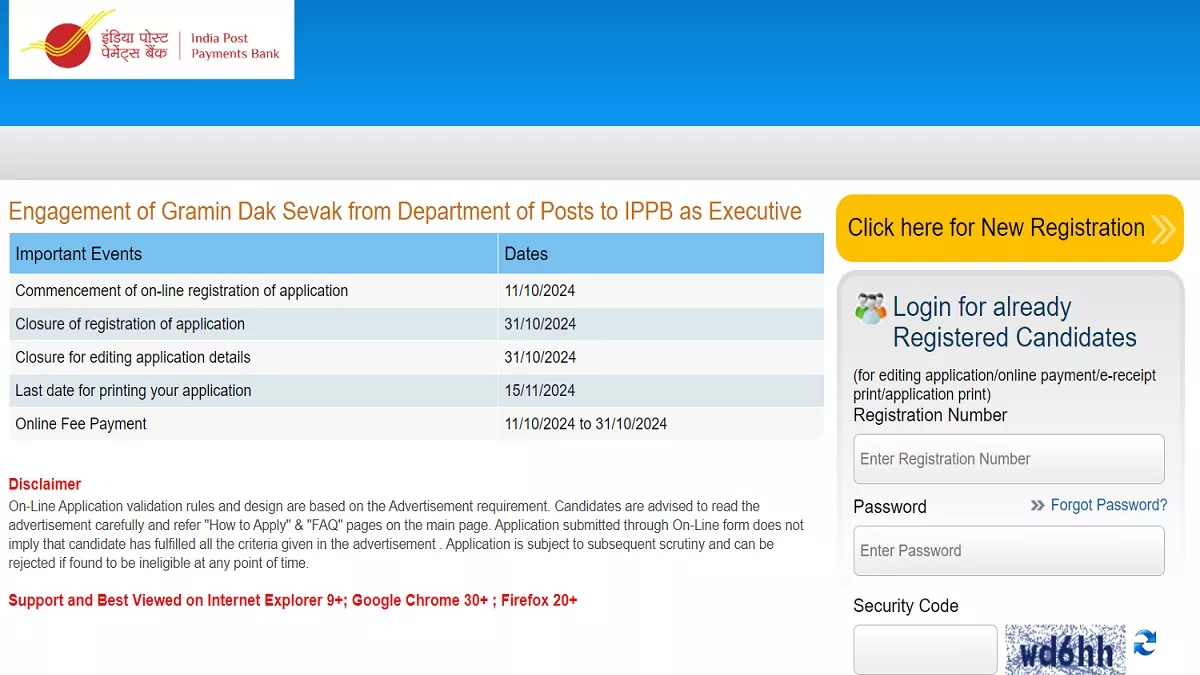Click Login for already Registered Candidates heading
The image size is (1200, 675).
1015,322
